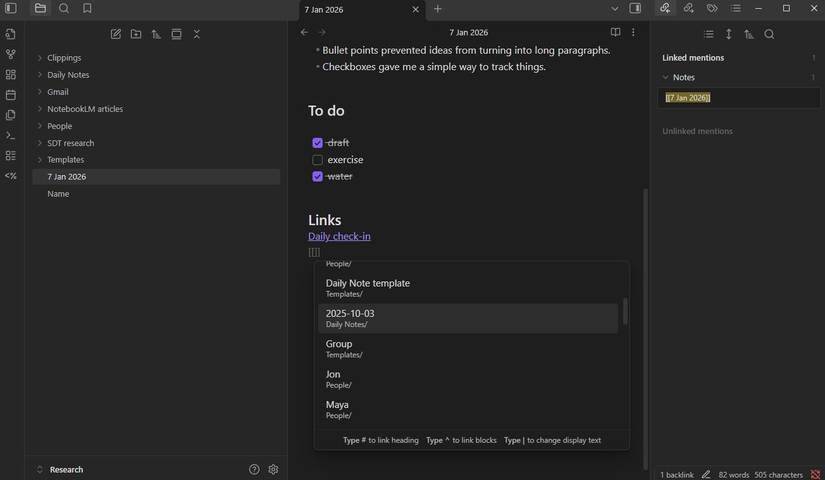Open the Research vault switcher

[x=66, y=469]
